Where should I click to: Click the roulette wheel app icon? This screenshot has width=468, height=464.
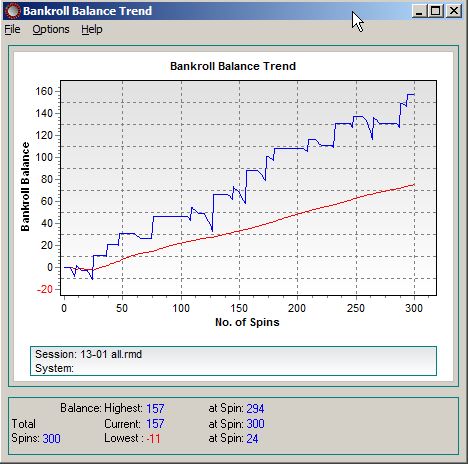(13, 11)
